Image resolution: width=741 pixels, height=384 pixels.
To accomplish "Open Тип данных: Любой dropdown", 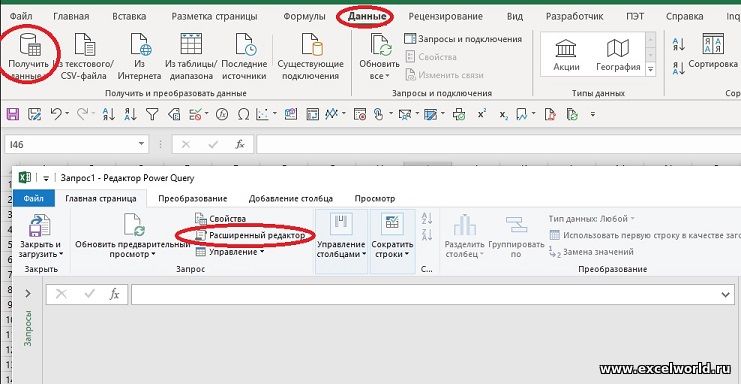I will tap(592, 219).
